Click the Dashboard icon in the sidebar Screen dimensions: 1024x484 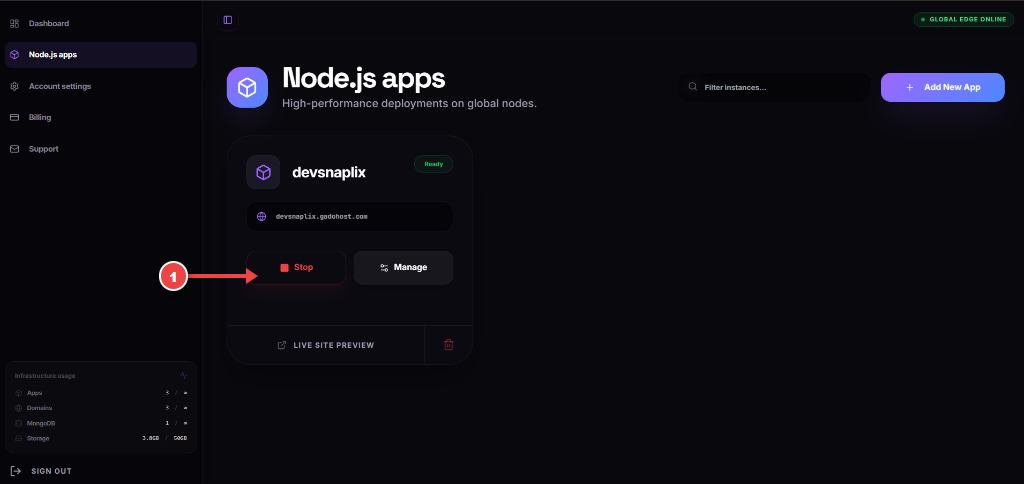(x=14, y=24)
